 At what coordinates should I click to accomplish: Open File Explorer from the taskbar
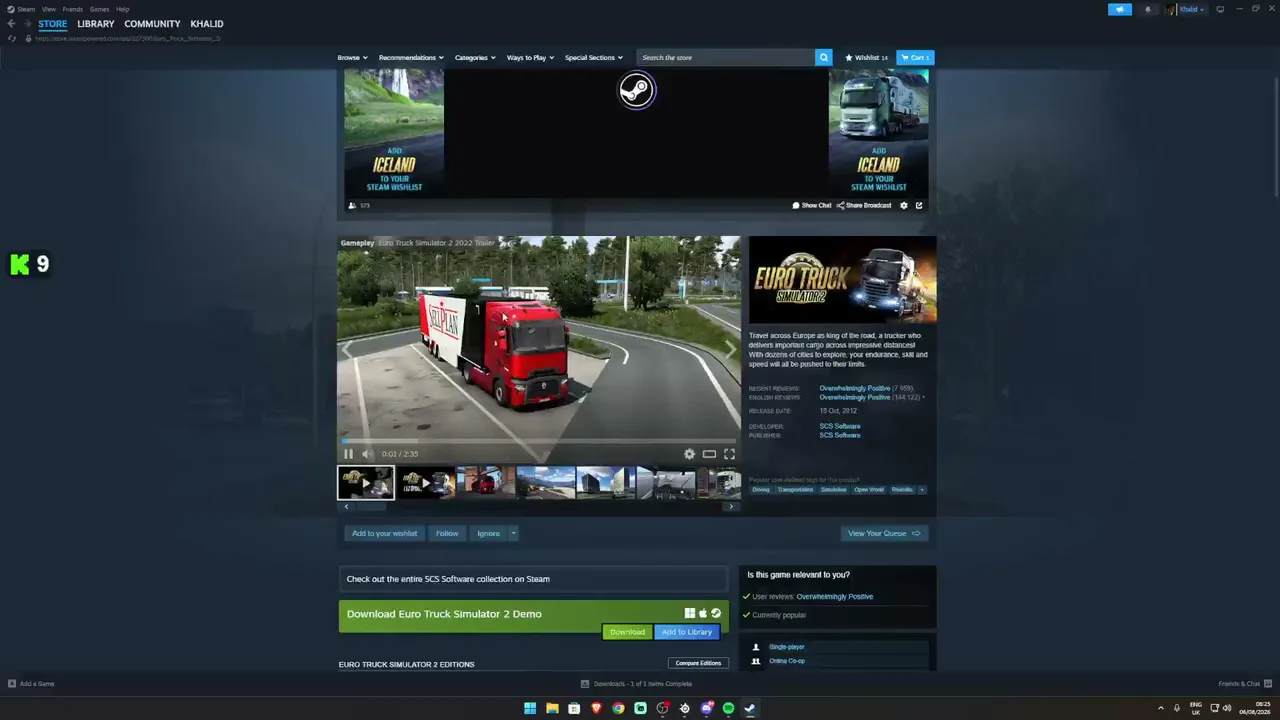pos(552,708)
